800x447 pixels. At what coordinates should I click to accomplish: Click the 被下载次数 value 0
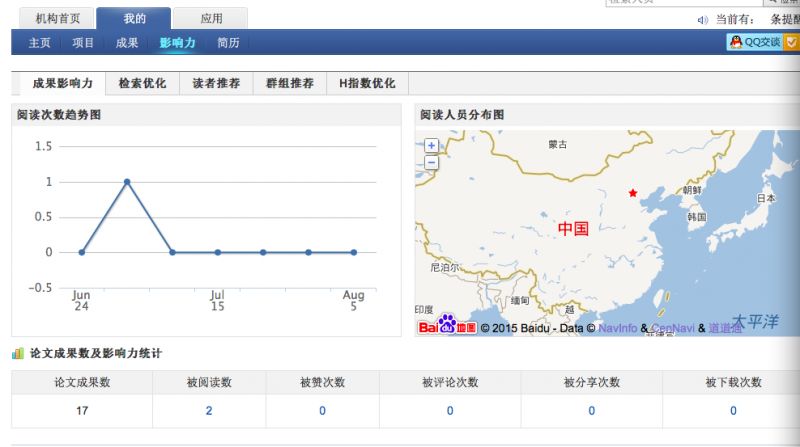(x=733, y=411)
